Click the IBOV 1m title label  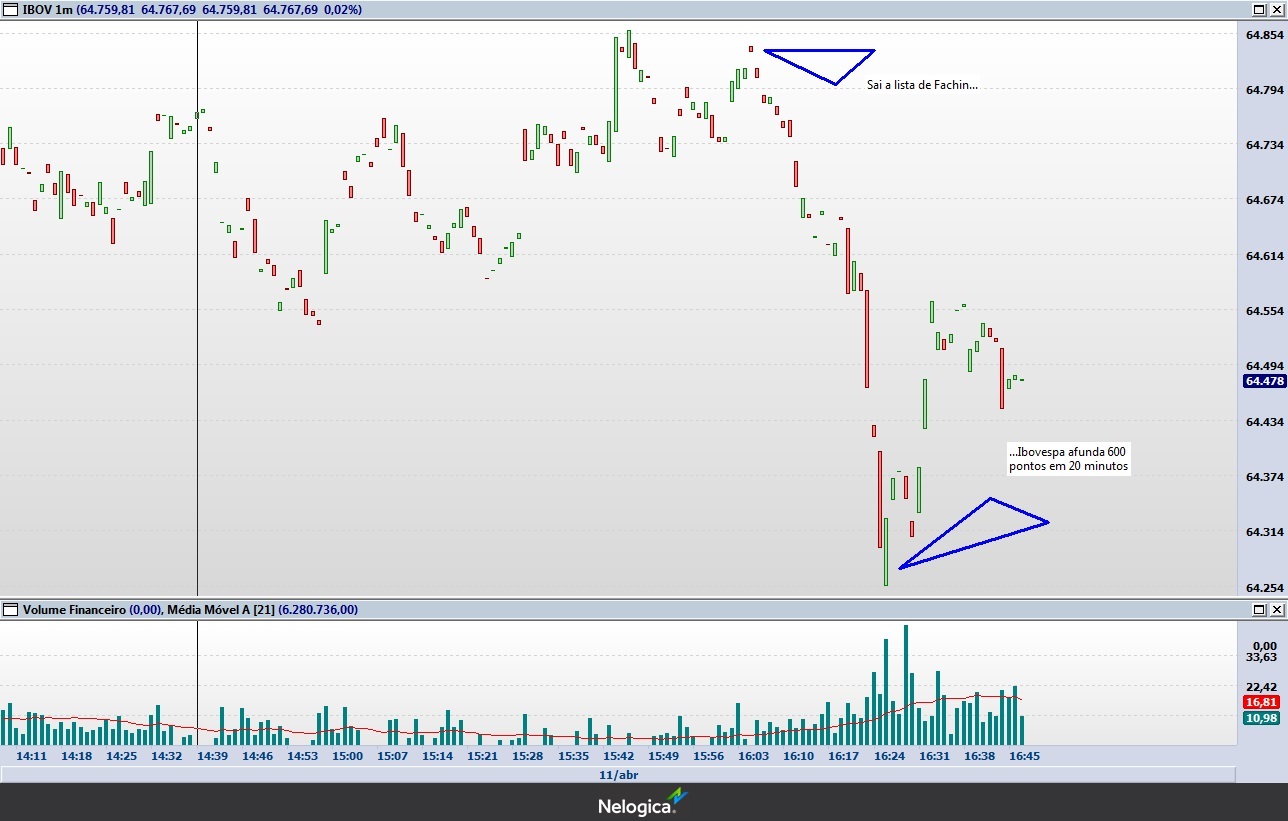(x=46, y=9)
